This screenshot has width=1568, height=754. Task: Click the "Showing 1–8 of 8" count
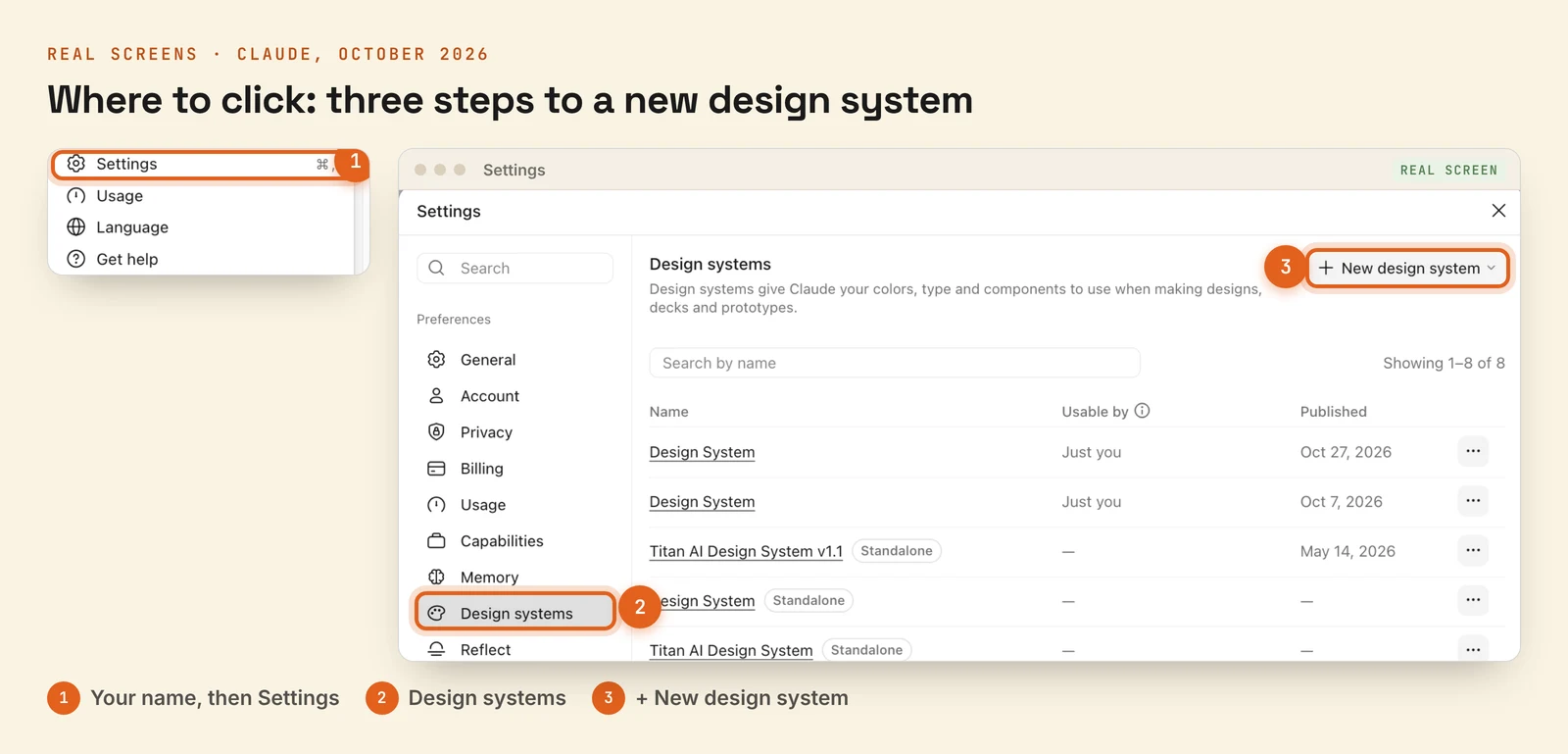pos(1444,363)
